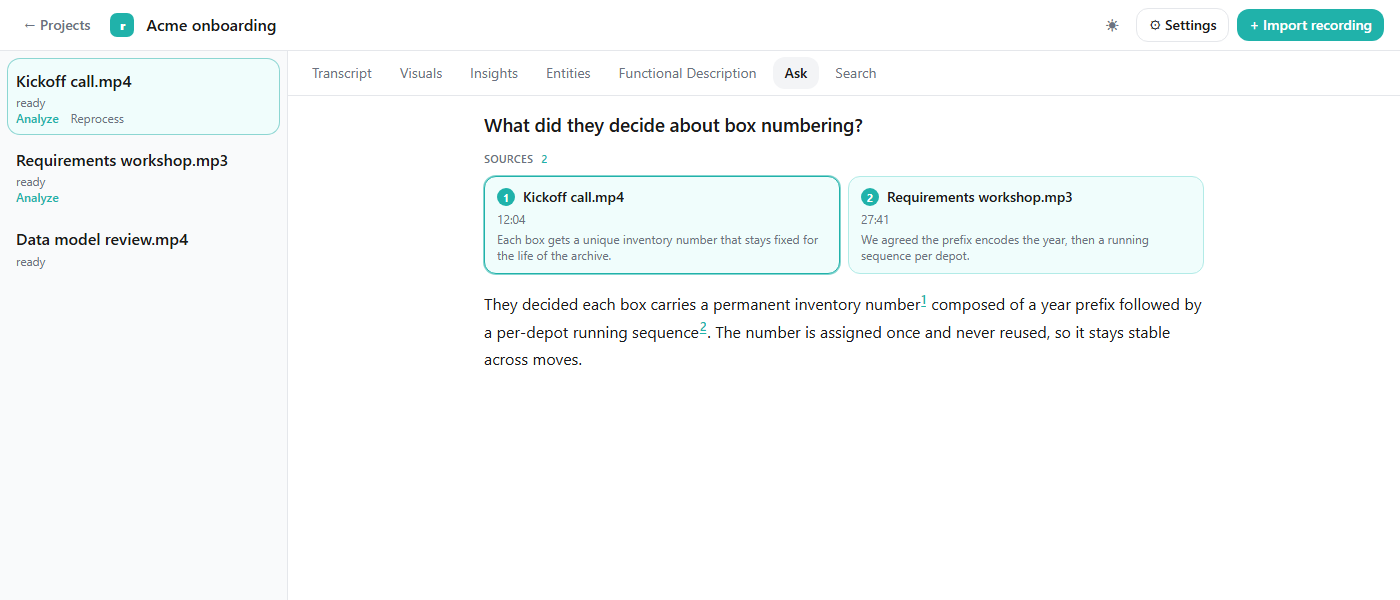Click Import recording button
Screen dimensions: 1400x600
coord(1310,25)
